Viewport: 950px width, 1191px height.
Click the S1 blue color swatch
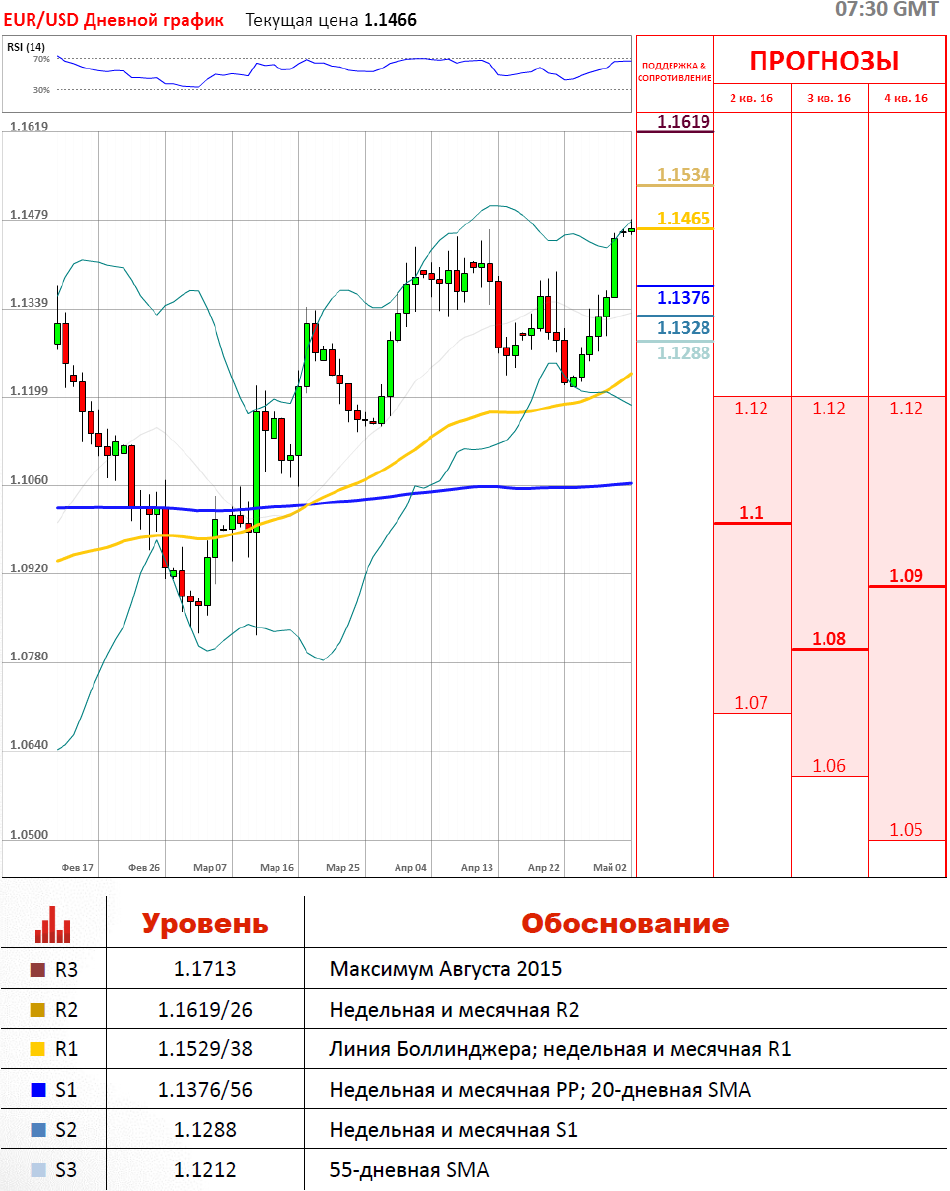pyautogui.click(x=38, y=1090)
